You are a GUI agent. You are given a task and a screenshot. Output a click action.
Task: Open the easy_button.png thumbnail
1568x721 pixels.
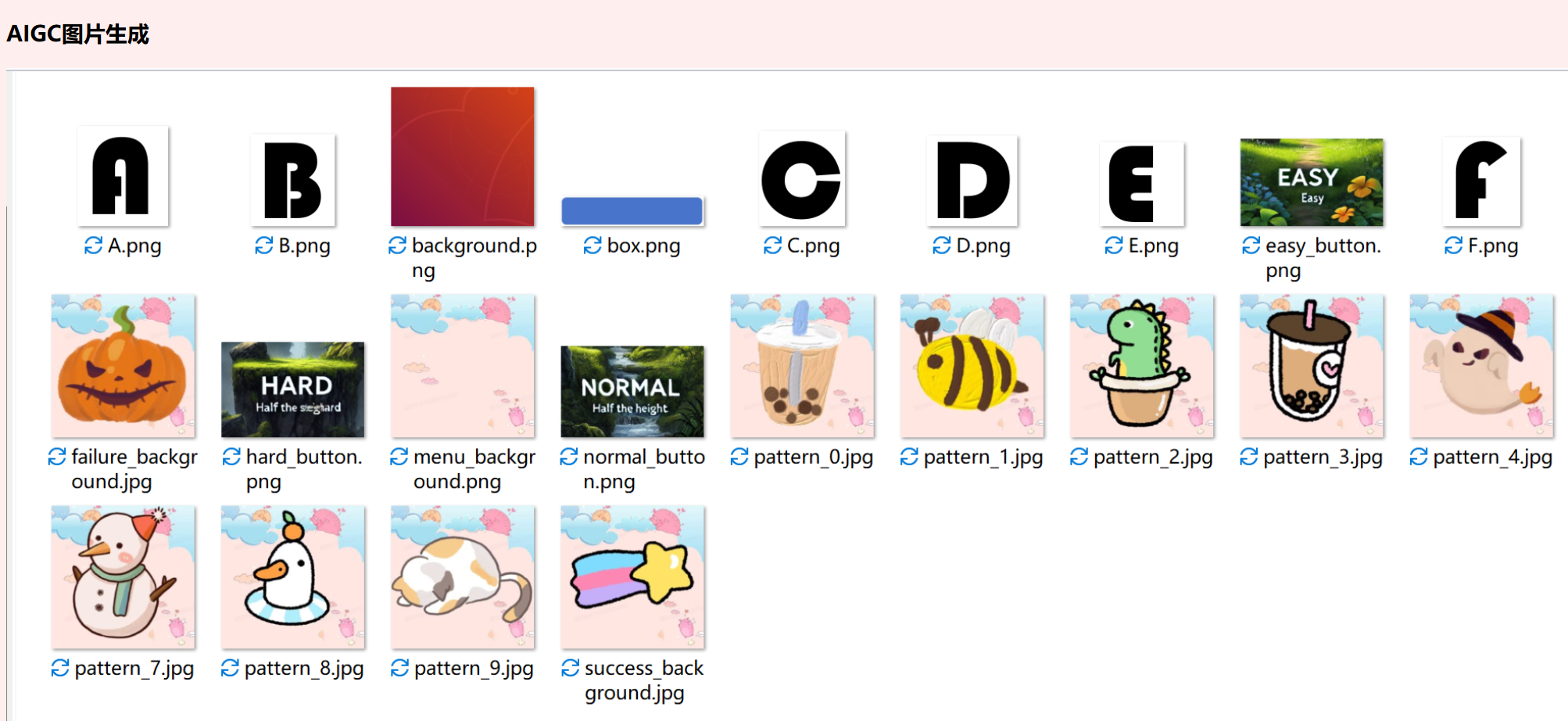pos(1312,182)
